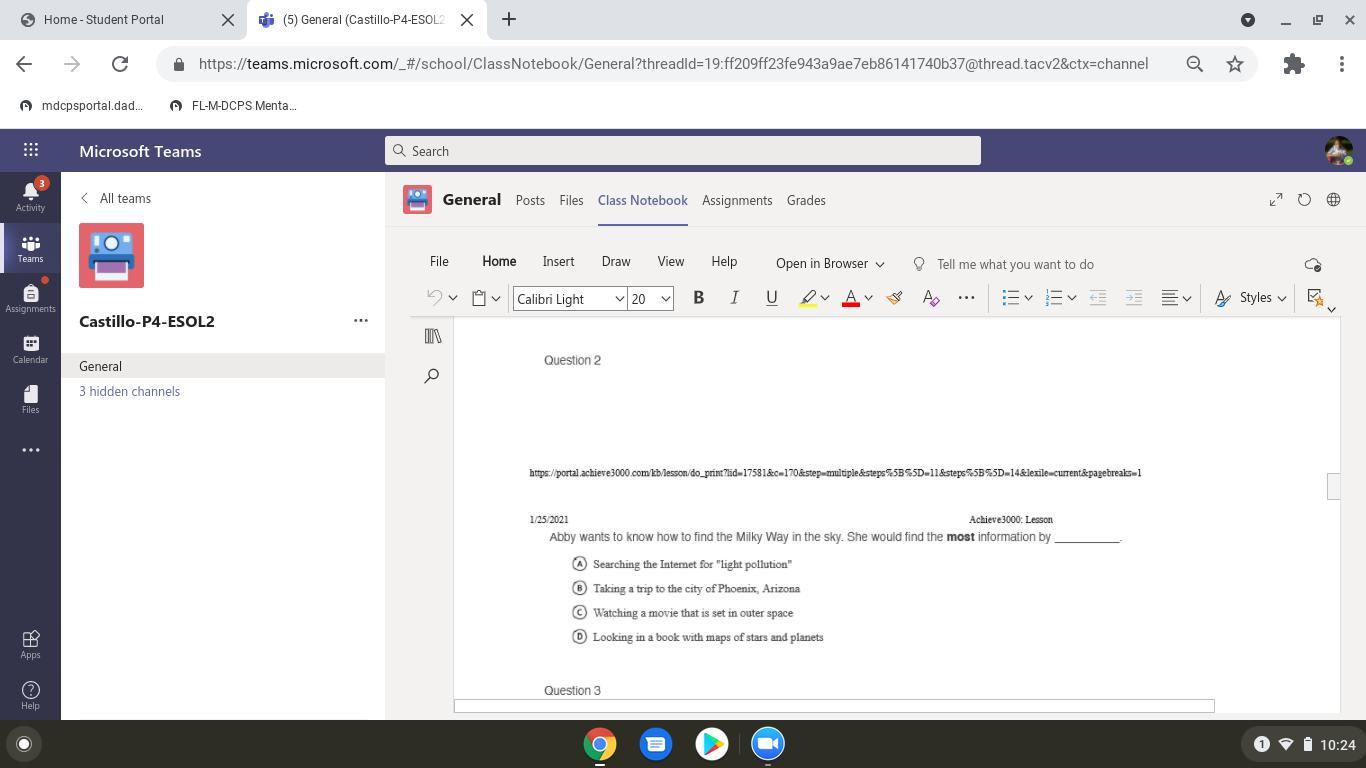Screen dimensions: 1366x768
Task: Open the File menu
Action: (439, 262)
